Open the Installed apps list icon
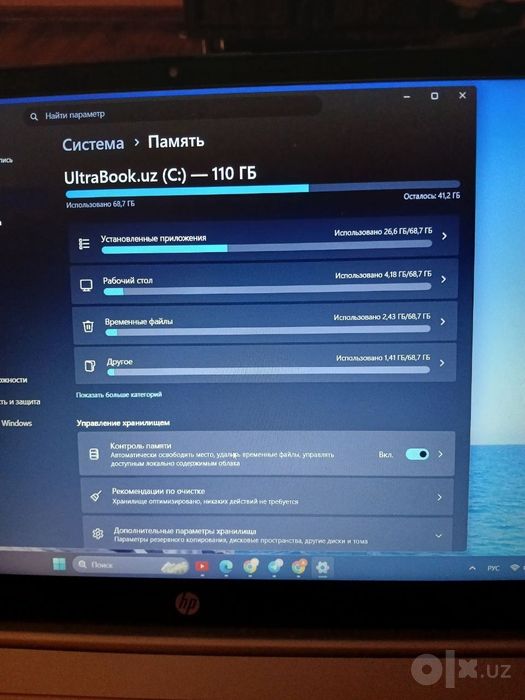The height and width of the screenshot is (700, 525). tap(84, 244)
